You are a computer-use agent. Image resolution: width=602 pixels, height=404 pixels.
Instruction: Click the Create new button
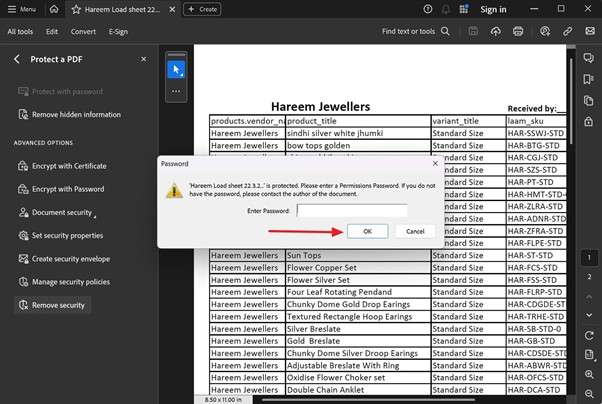[x=202, y=9]
